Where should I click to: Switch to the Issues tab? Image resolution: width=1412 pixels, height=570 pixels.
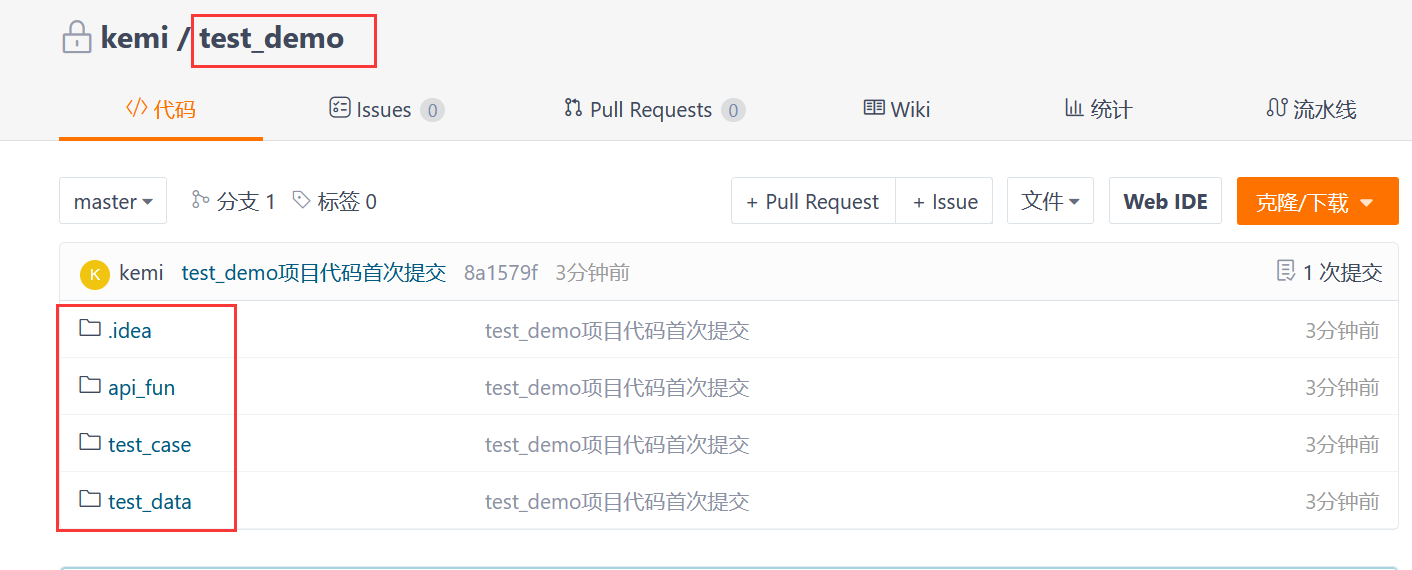click(386, 110)
